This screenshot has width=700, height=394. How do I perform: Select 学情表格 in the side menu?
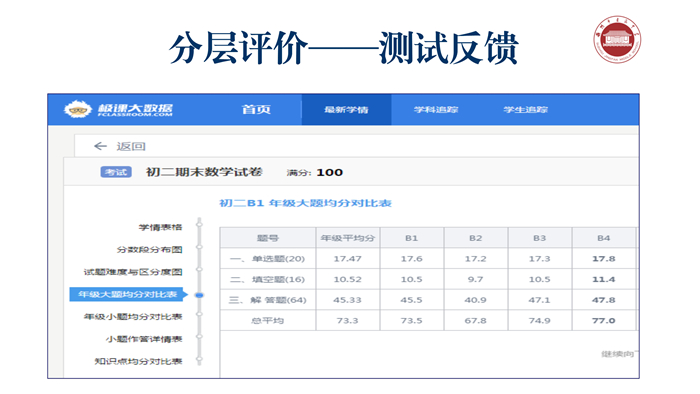click(x=160, y=227)
